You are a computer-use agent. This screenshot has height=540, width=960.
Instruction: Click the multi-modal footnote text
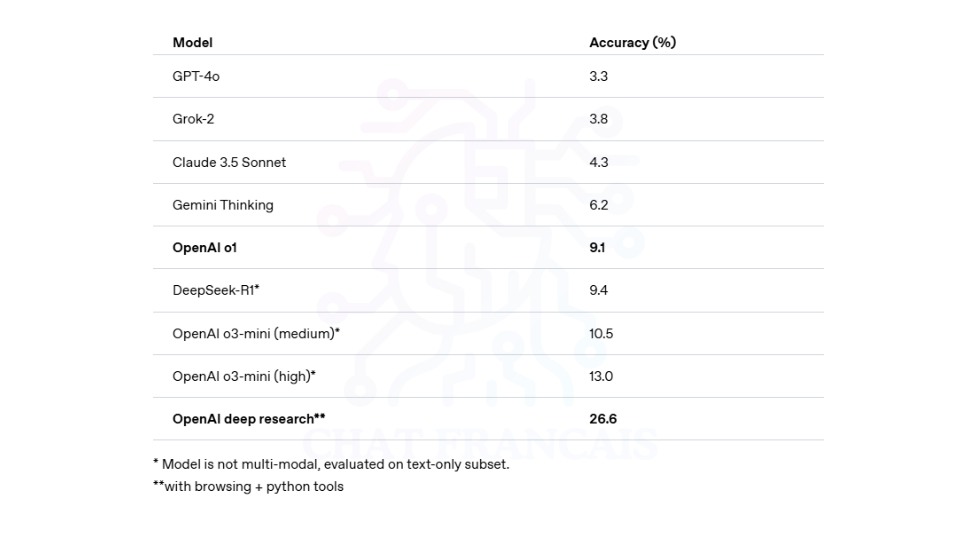click(x=331, y=464)
